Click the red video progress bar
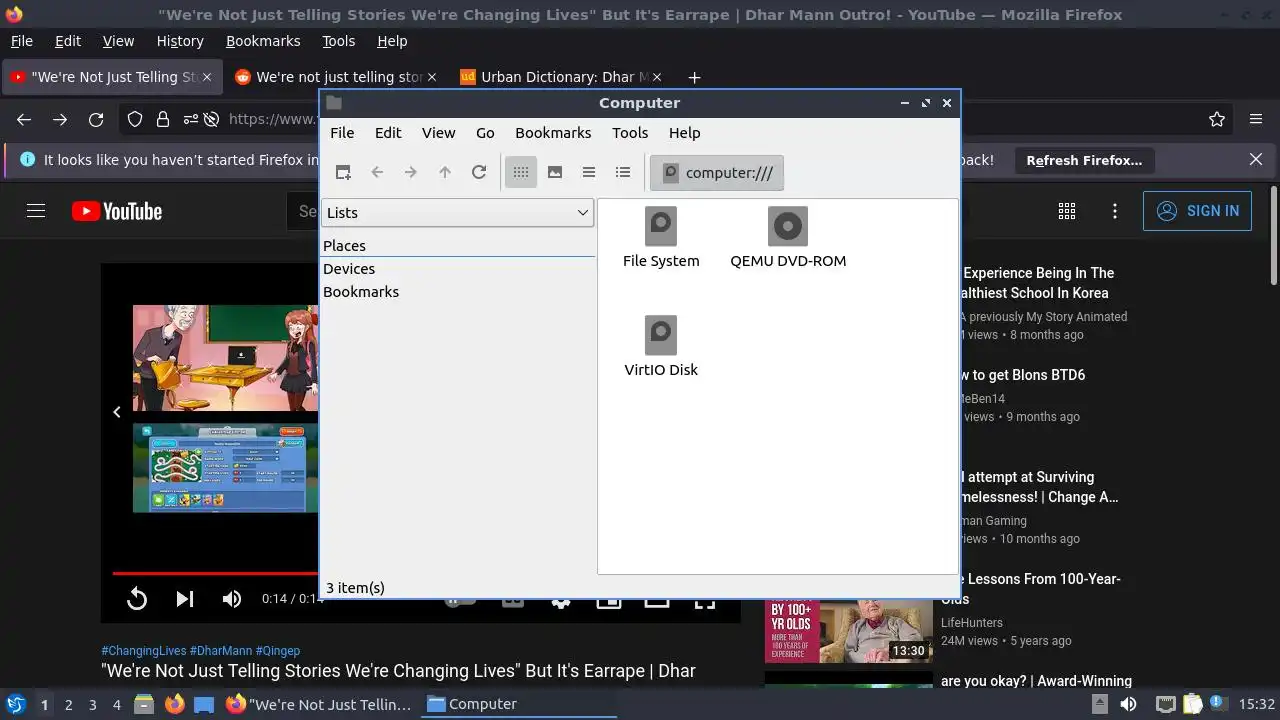The height and width of the screenshot is (720, 1280). point(215,573)
